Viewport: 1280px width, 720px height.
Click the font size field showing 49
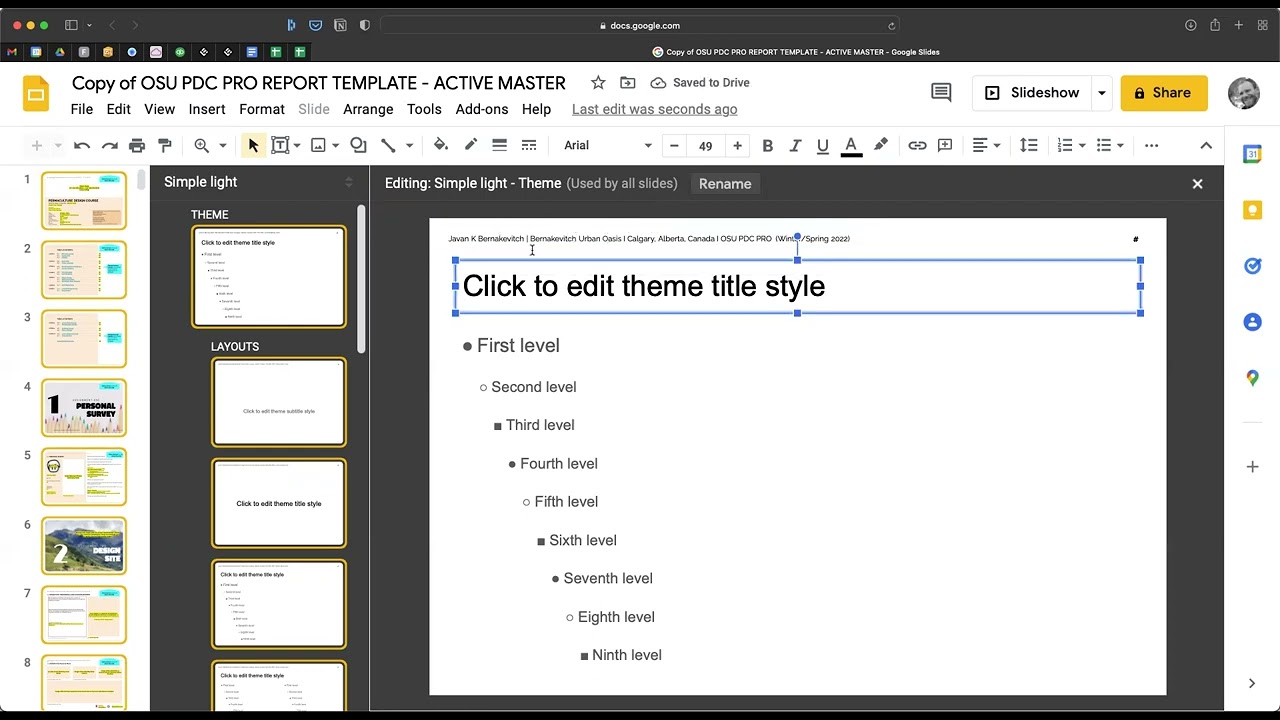pos(705,146)
